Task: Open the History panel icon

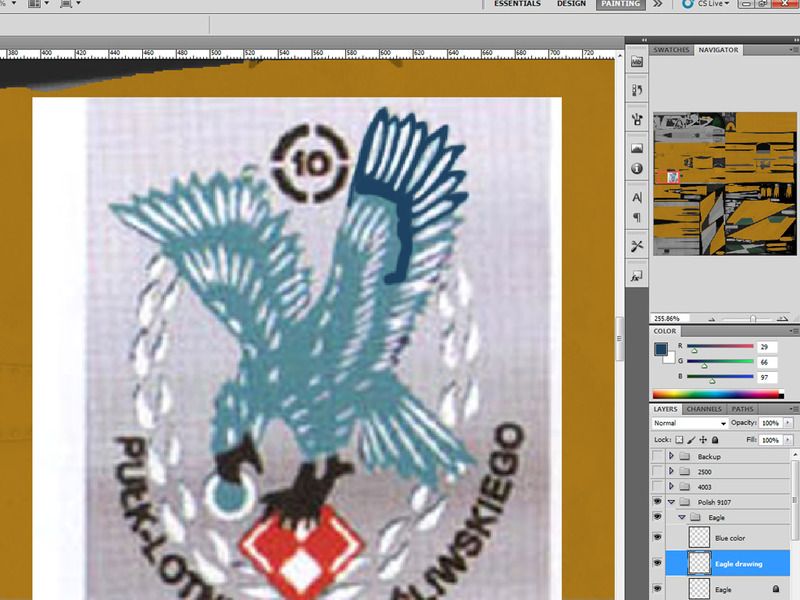Action: [637, 91]
